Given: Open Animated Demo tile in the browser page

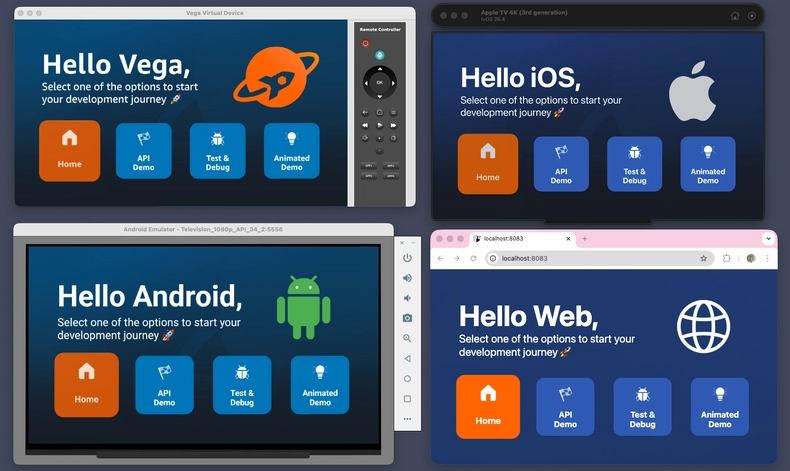Looking at the screenshot, I should 719,407.
